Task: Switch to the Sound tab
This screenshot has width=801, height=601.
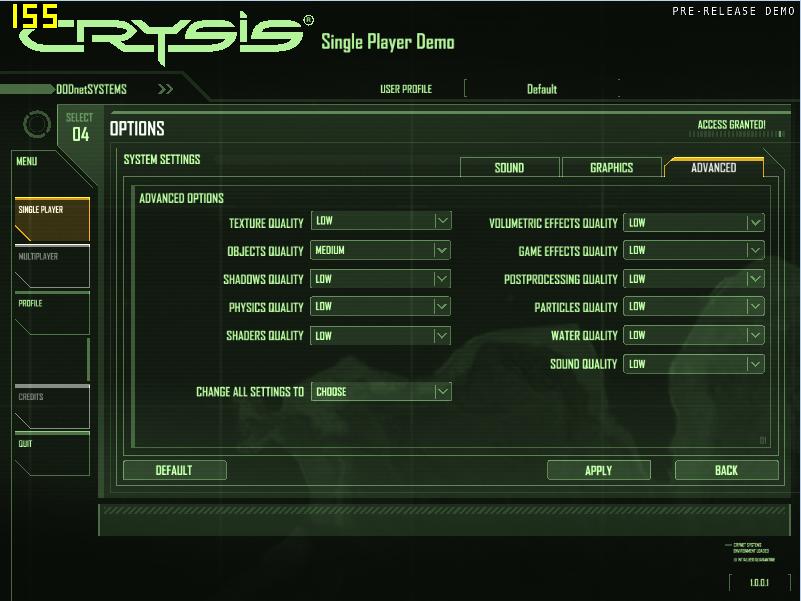Action: [x=509, y=168]
